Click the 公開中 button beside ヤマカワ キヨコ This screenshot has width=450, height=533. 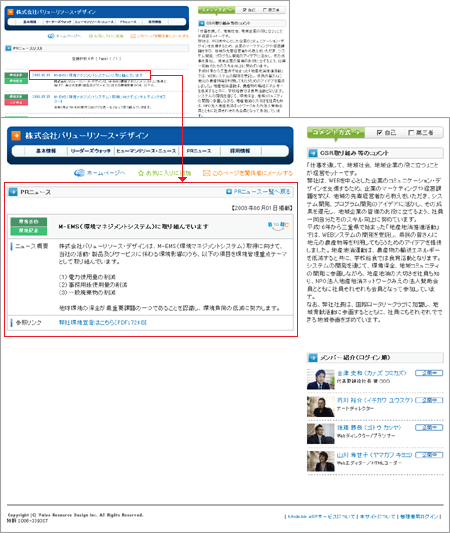(x=429, y=455)
